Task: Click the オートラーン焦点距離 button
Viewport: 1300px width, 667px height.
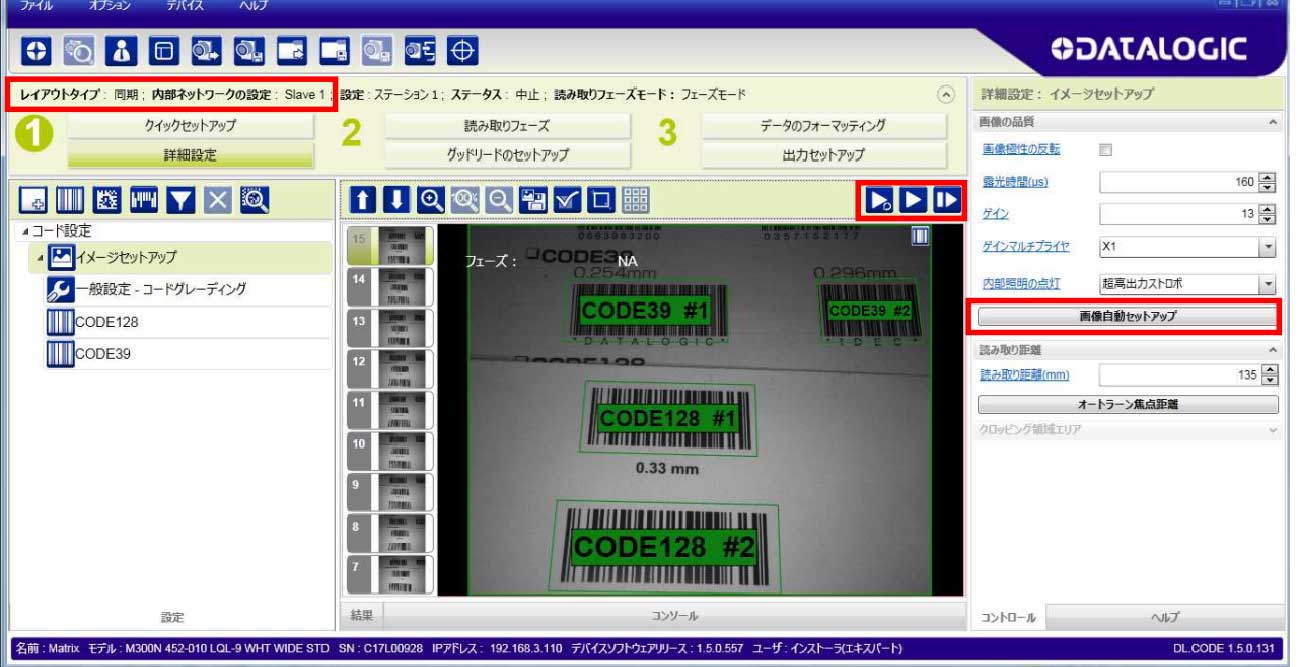Action: pos(1127,405)
